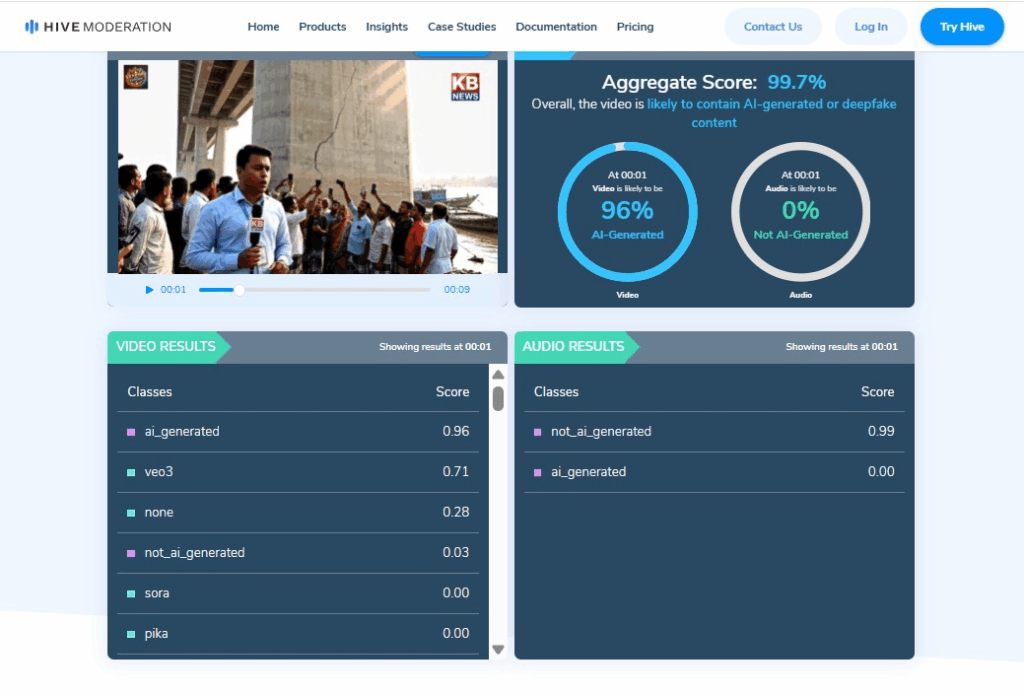This screenshot has height=695, width=1024.
Task: Click the video results scrollbar thumb
Action: click(x=498, y=398)
